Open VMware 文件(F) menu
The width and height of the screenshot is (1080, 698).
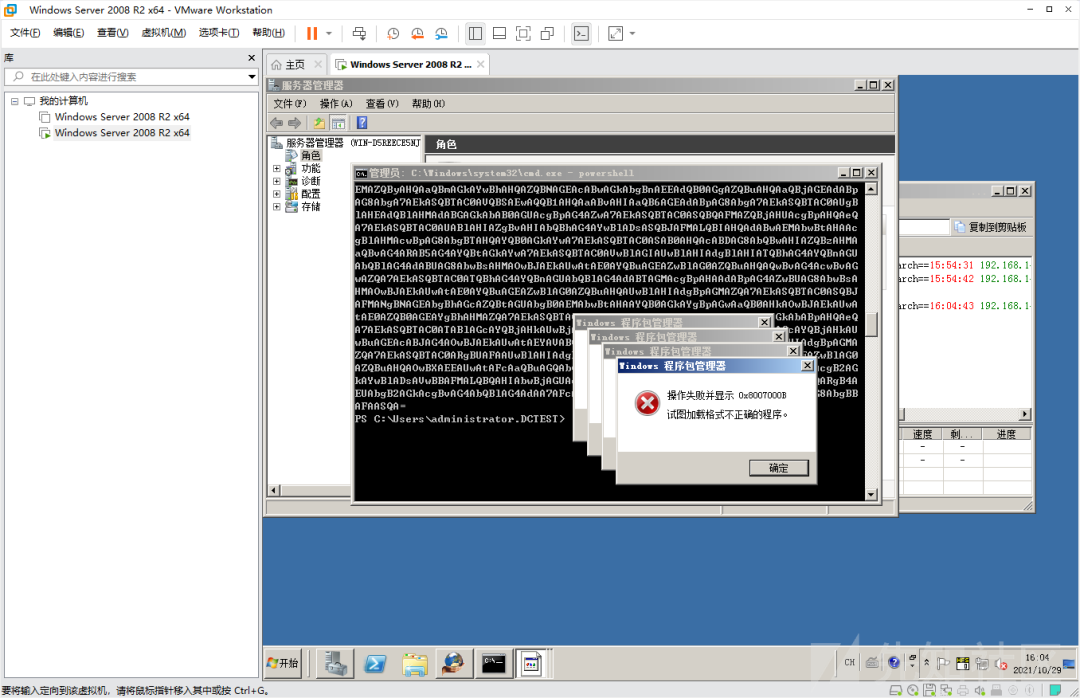[25, 32]
